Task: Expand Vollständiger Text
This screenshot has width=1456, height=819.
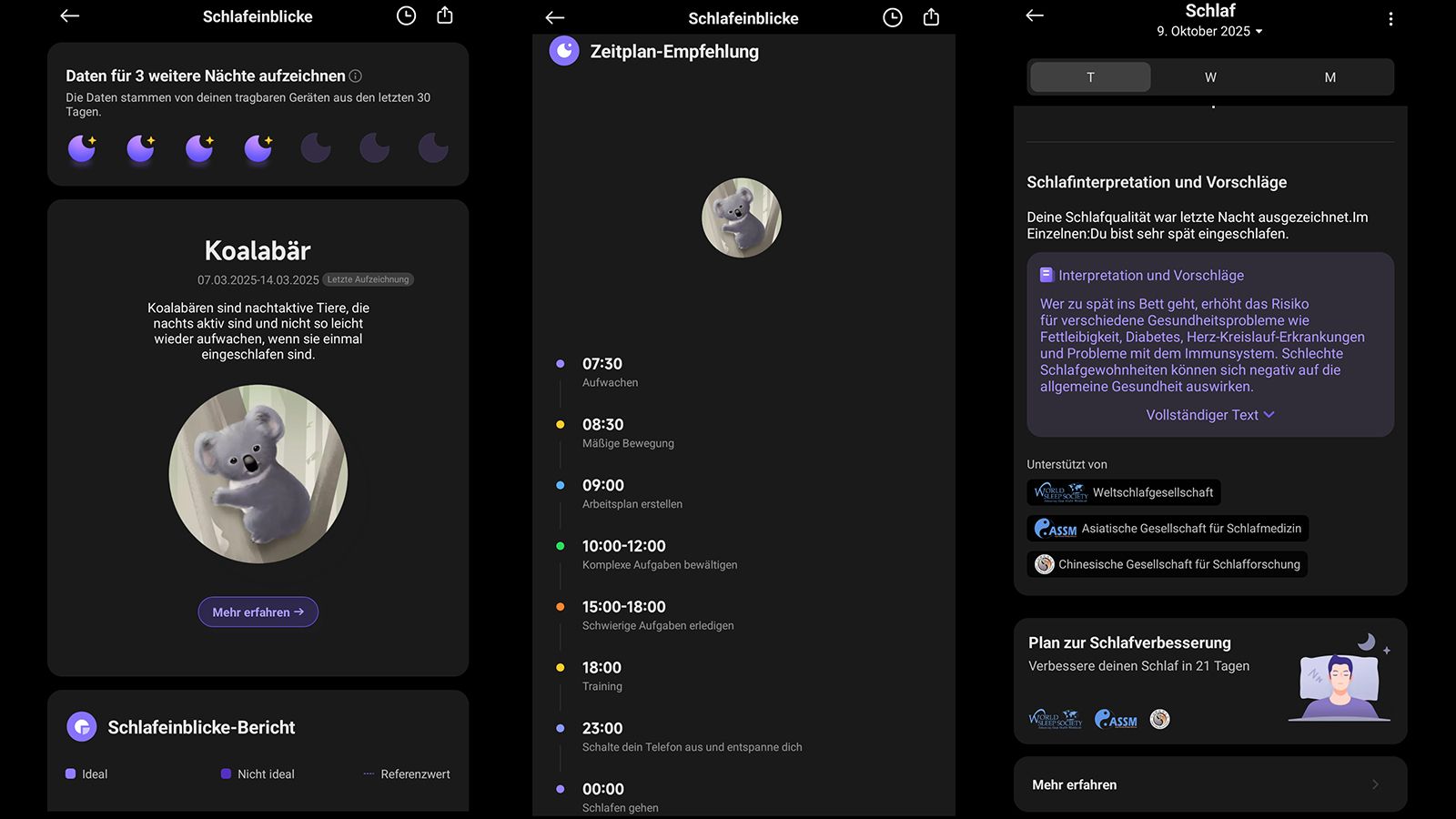Action: 1209,415
